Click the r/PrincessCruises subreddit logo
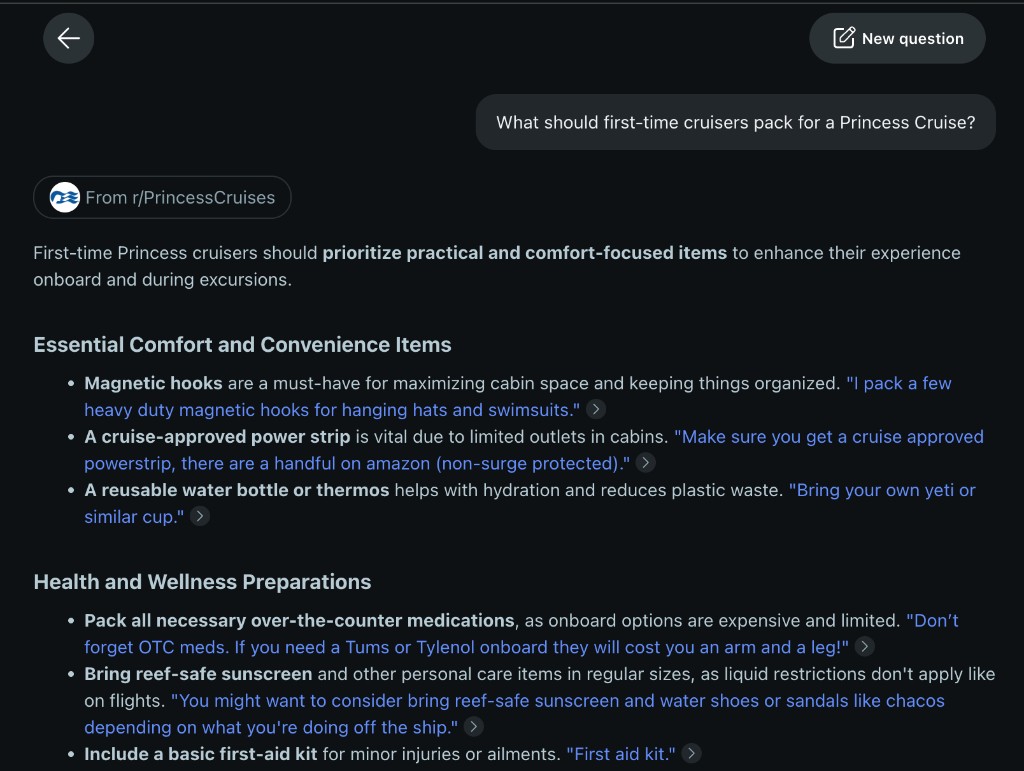The height and width of the screenshot is (771, 1024). (x=65, y=197)
